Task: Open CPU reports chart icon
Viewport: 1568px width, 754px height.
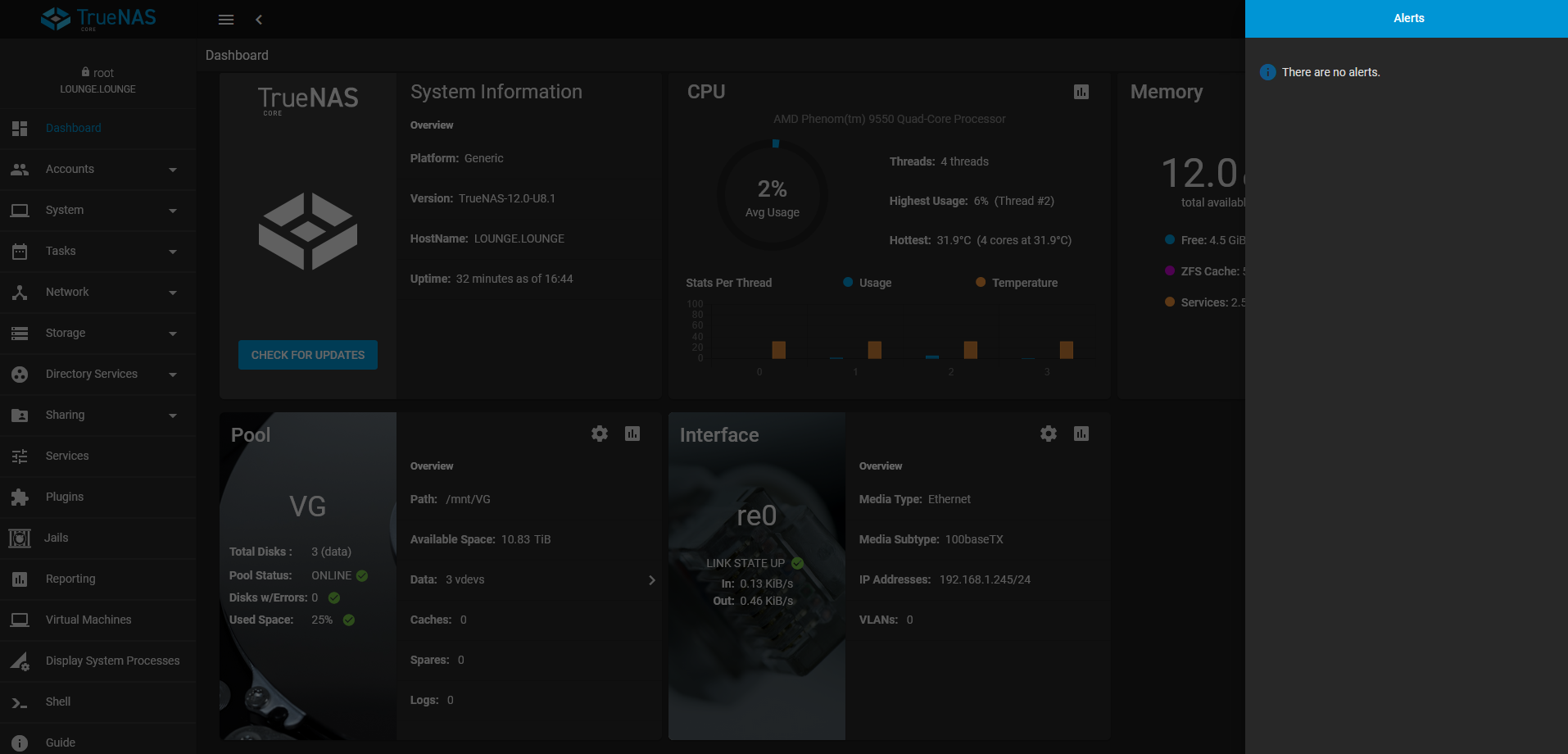Action: pos(1081,92)
